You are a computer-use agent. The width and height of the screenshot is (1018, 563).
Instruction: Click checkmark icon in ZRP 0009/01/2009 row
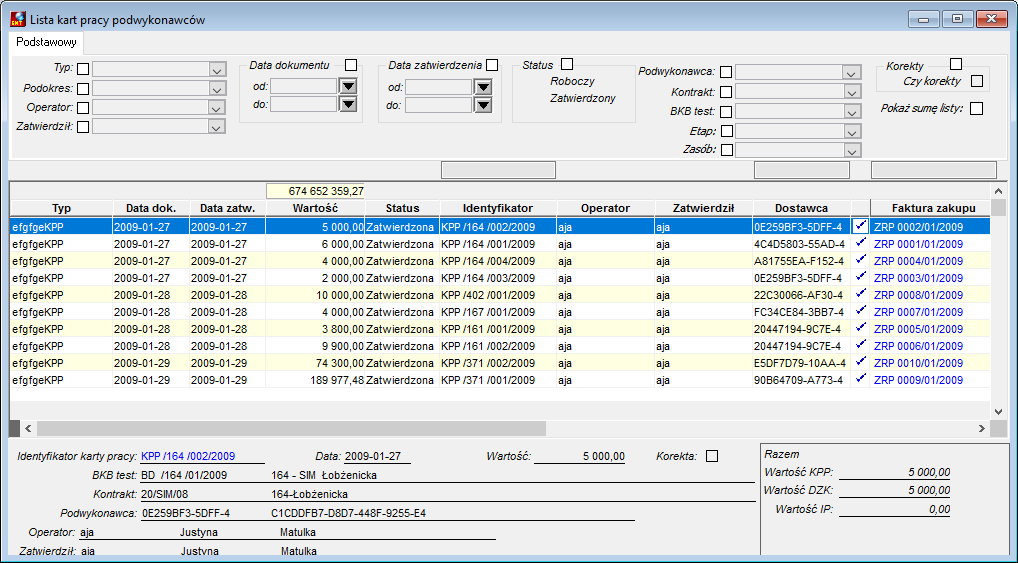(861, 379)
